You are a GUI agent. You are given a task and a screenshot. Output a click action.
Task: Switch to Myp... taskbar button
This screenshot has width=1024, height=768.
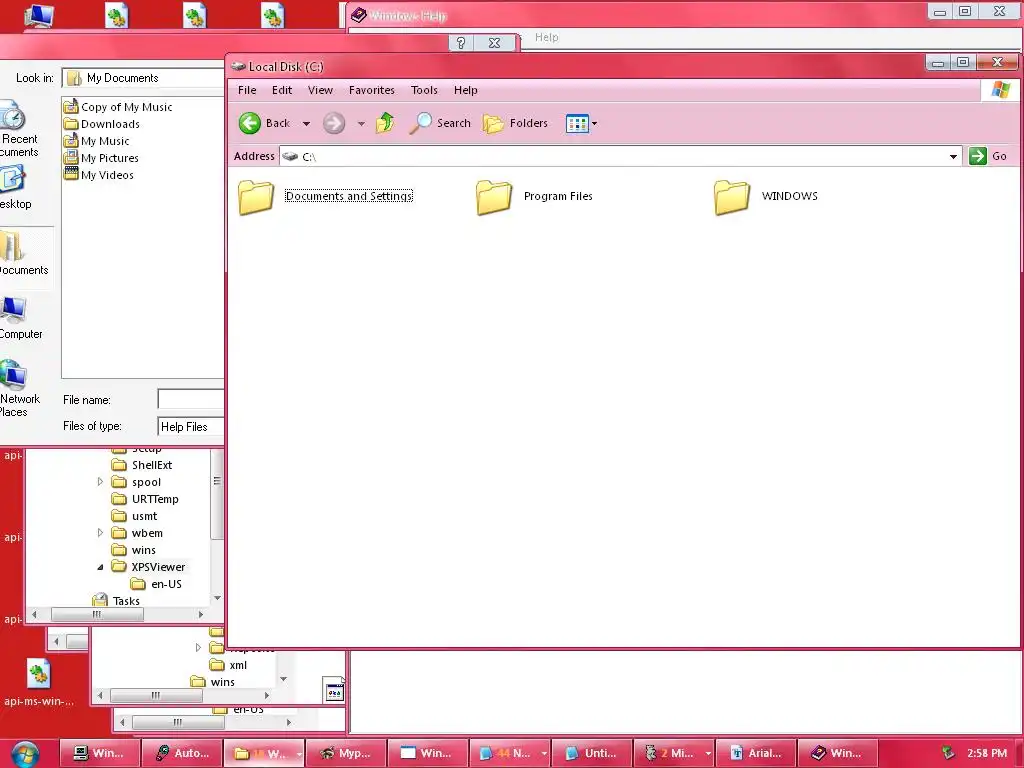345,753
